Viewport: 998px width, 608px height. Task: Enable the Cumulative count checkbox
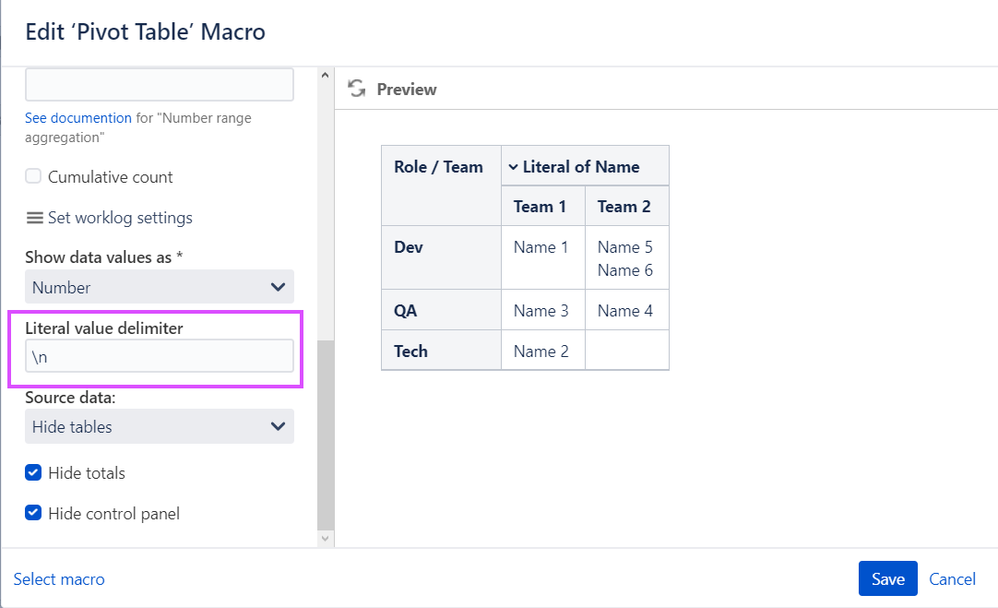(x=33, y=177)
